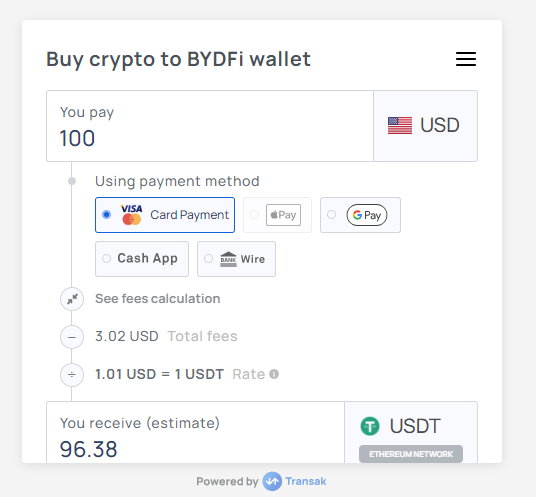Click the You pay amount field

[x=210, y=126]
